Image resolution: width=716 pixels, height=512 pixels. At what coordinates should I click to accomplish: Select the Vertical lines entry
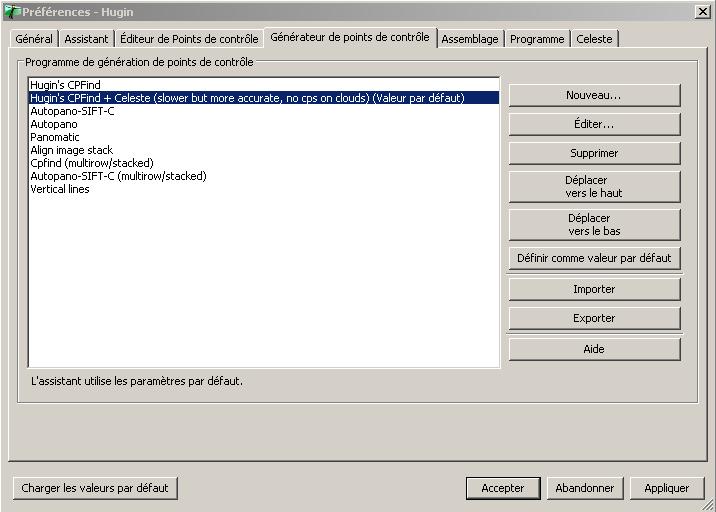pyautogui.click(x=264, y=189)
